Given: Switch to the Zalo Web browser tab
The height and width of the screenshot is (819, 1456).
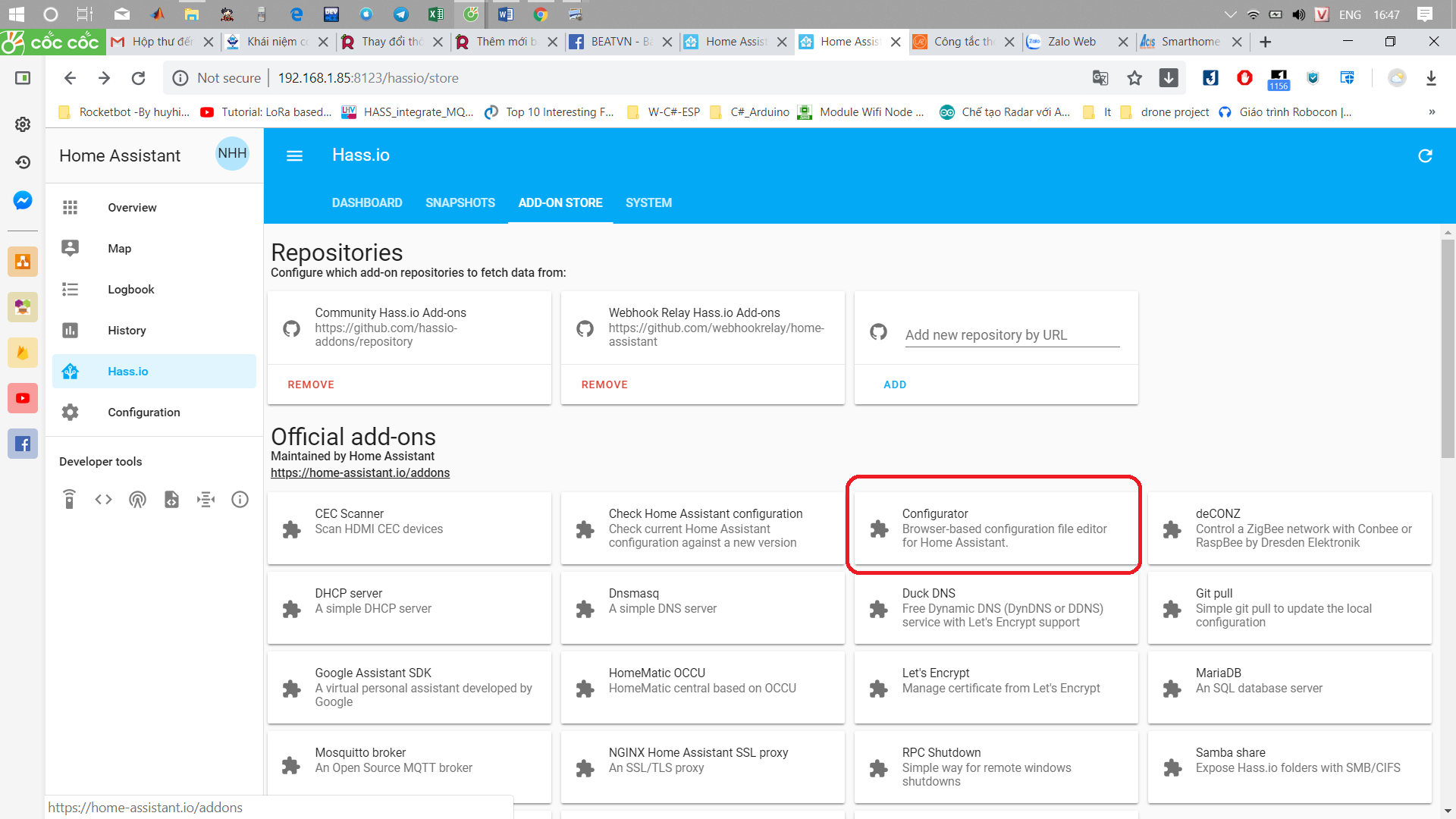Looking at the screenshot, I should pos(1078,42).
